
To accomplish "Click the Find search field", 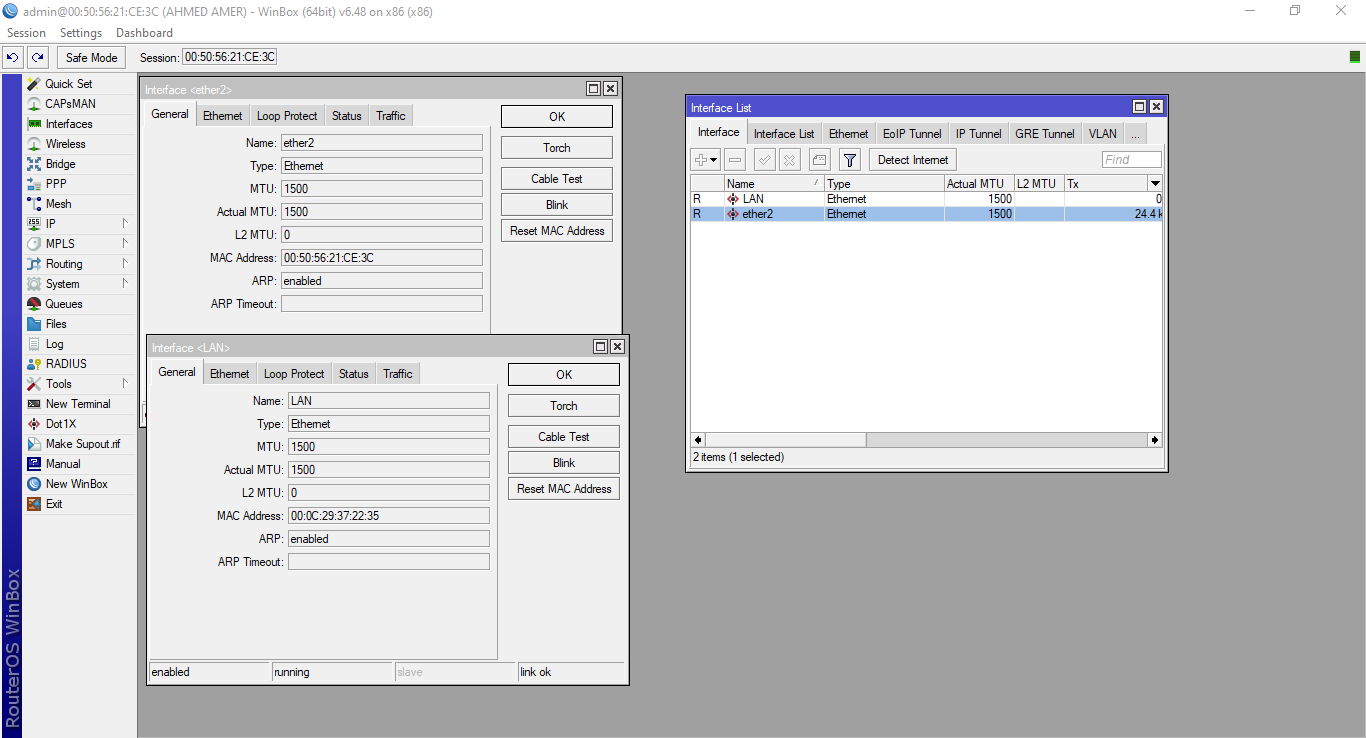I will [x=1131, y=159].
